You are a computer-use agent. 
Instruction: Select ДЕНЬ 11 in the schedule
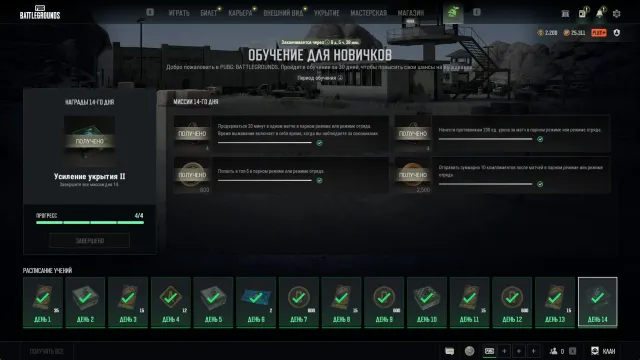[469, 302]
